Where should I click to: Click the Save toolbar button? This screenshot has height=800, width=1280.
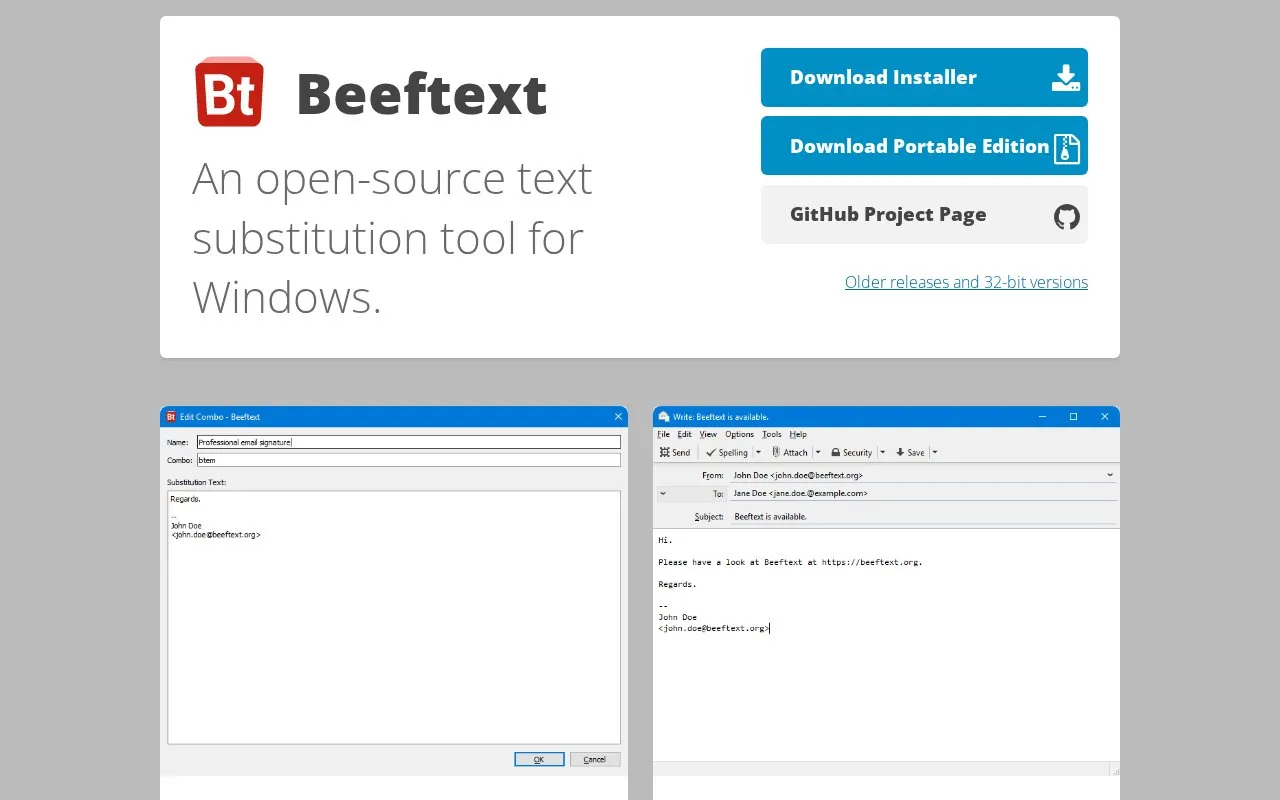(910, 452)
